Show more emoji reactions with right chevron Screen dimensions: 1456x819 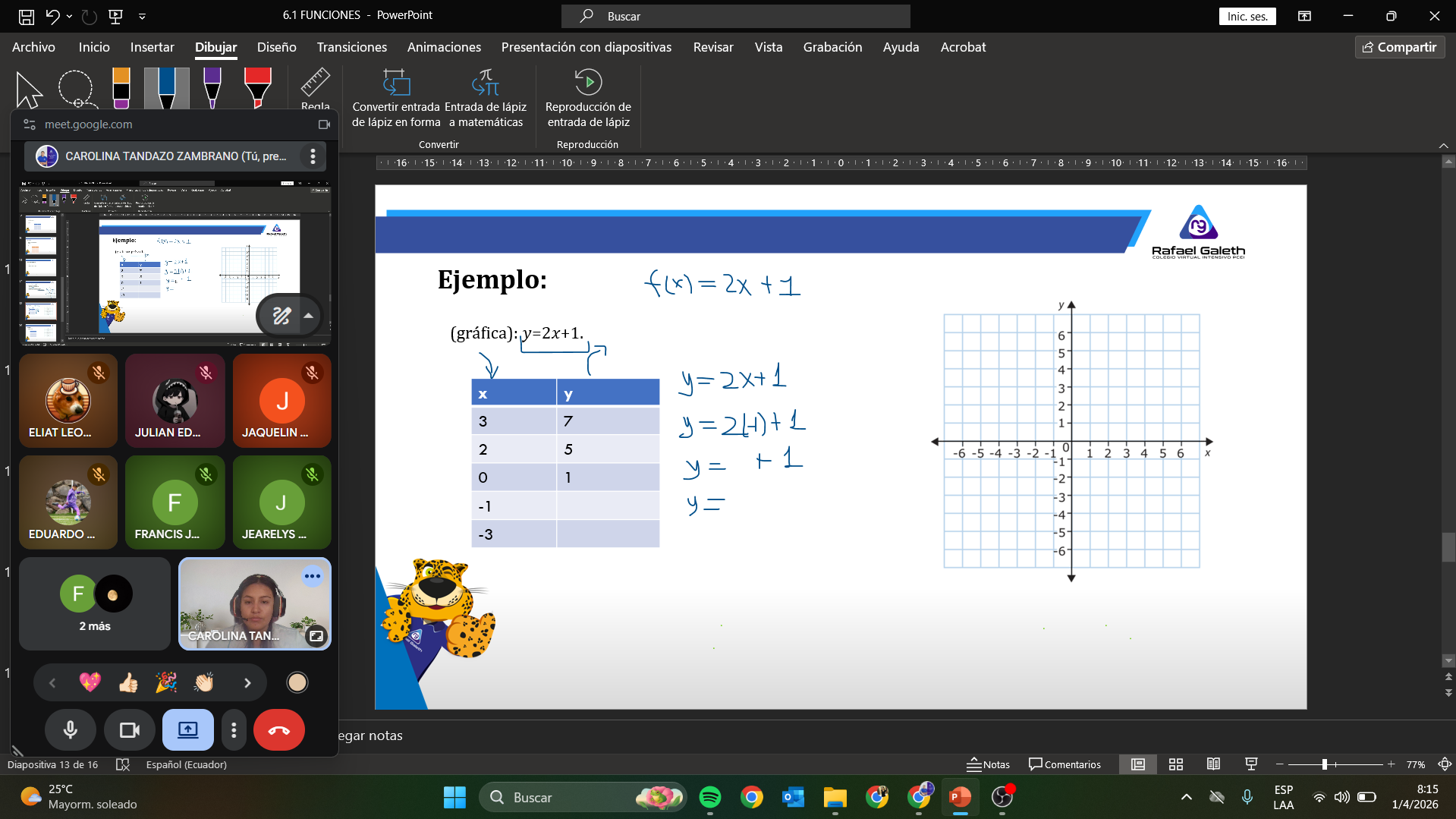tap(247, 683)
